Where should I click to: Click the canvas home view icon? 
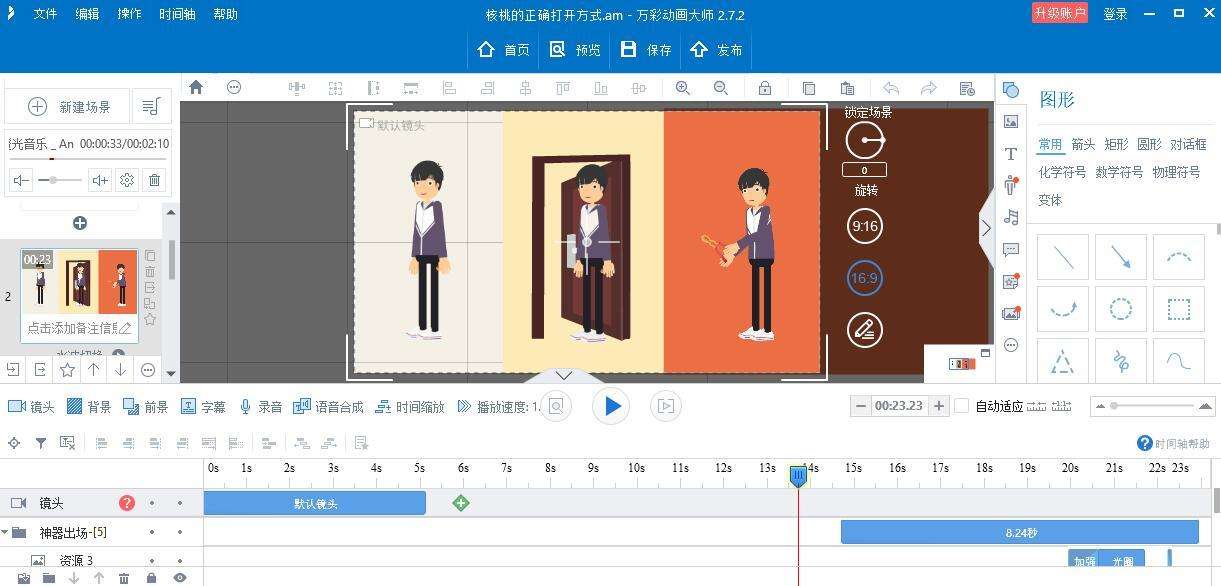[196, 87]
